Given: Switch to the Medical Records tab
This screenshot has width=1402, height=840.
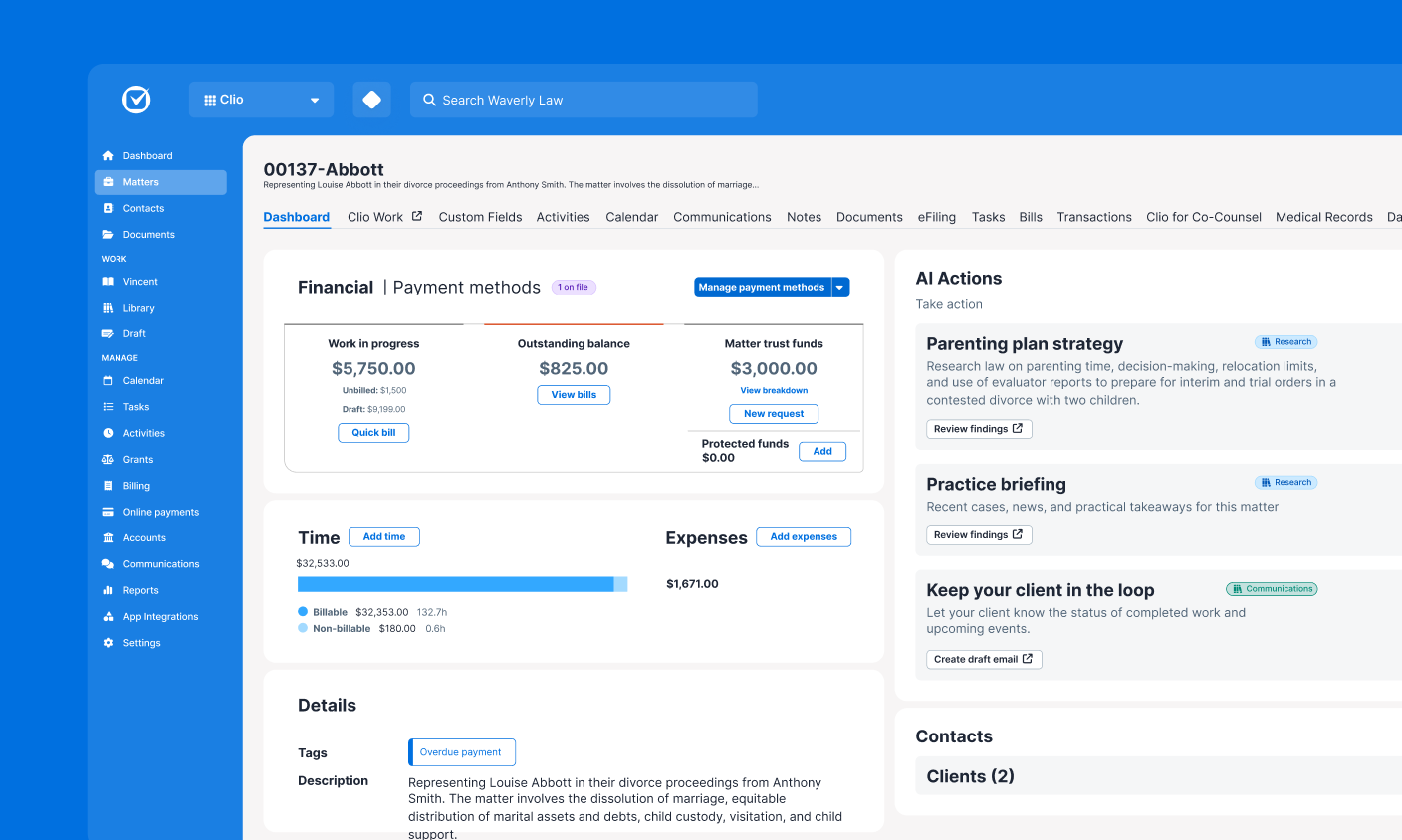Looking at the screenshot, I should tap(1324, 217).
